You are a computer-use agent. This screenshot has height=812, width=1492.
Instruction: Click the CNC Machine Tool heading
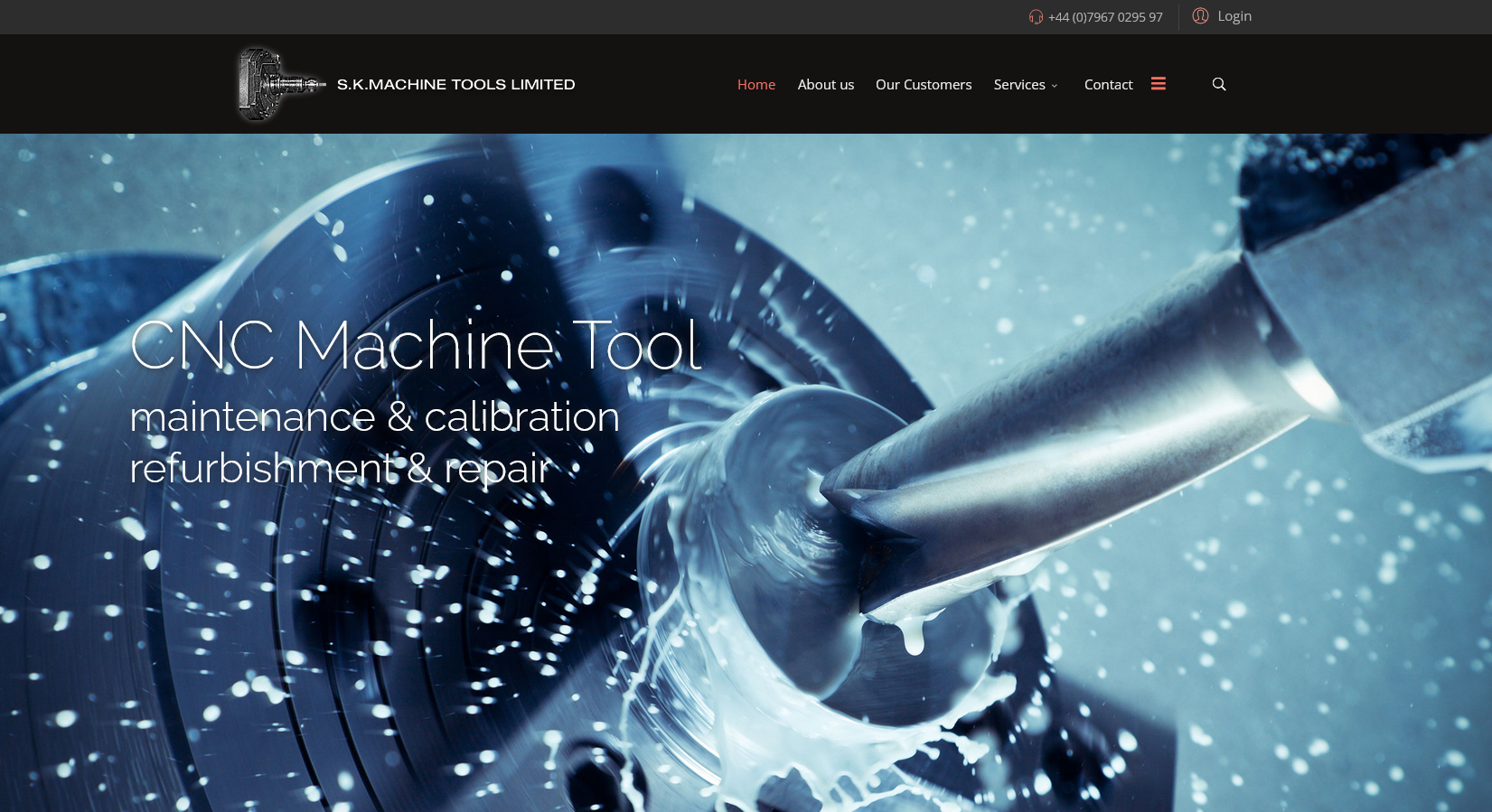point(415,345)
